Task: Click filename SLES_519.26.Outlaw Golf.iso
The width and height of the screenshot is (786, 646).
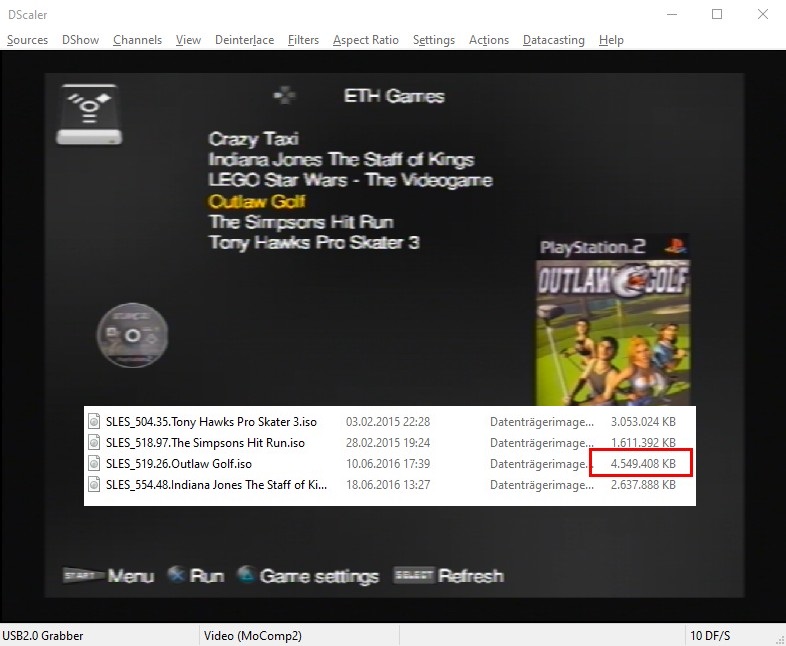Action: (x=178, y=464)
